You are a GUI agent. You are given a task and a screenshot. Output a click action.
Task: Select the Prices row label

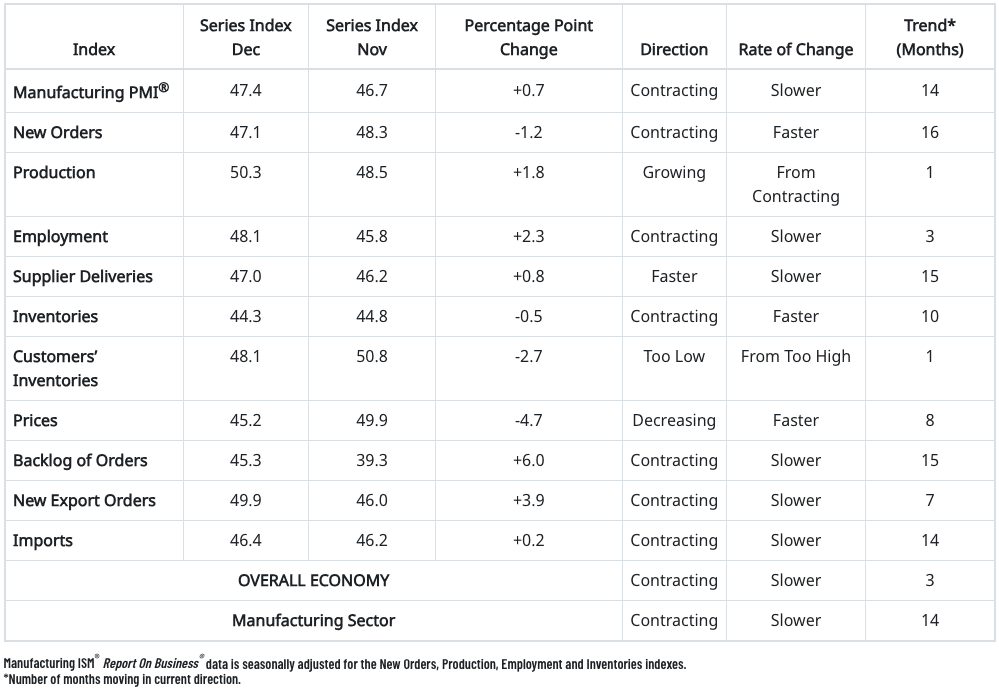pos(35,420)
